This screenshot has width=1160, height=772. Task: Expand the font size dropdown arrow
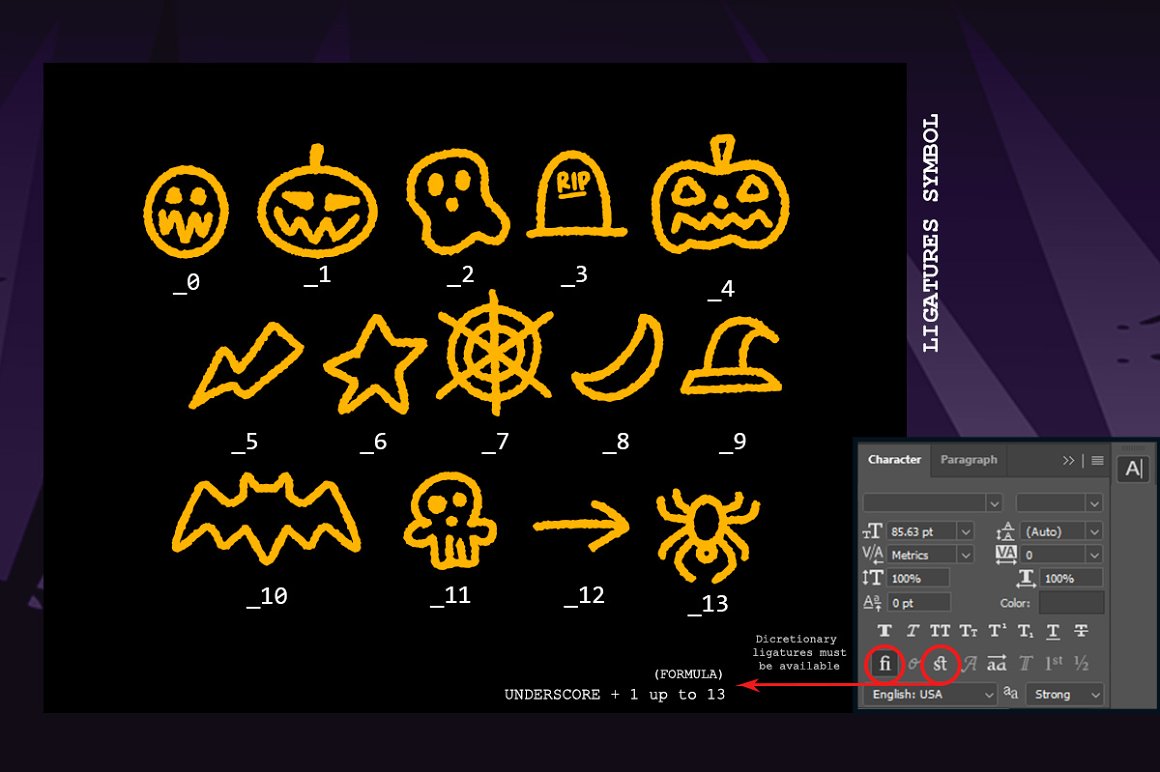tap(965, 532)
